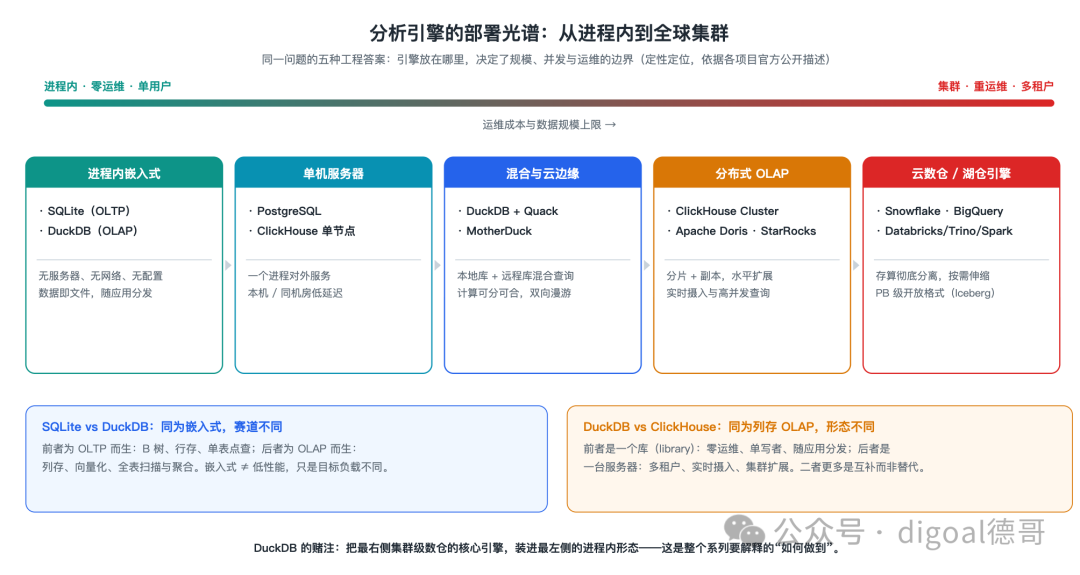This screenshot has width=1080, height=575.
Task: Click the ClickHouse Cluster bullet
Action: (x=723, y=211)
